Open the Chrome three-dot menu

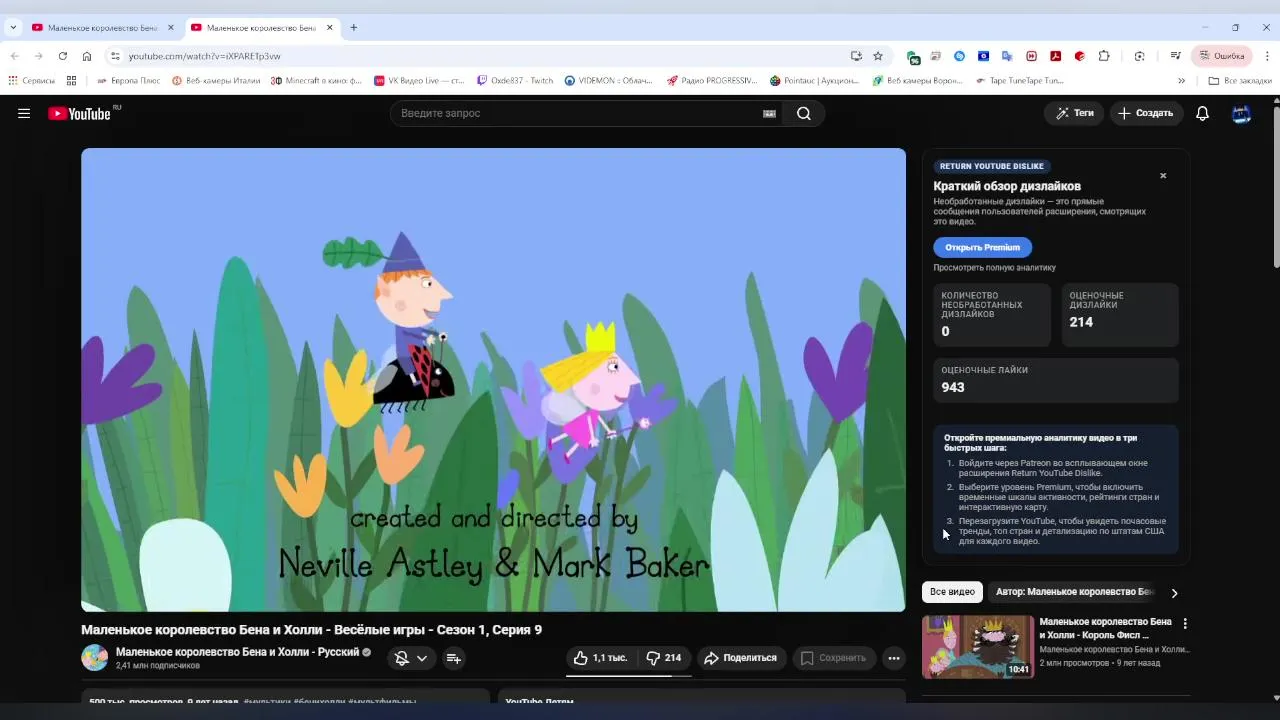click(x=1267, y=56)
